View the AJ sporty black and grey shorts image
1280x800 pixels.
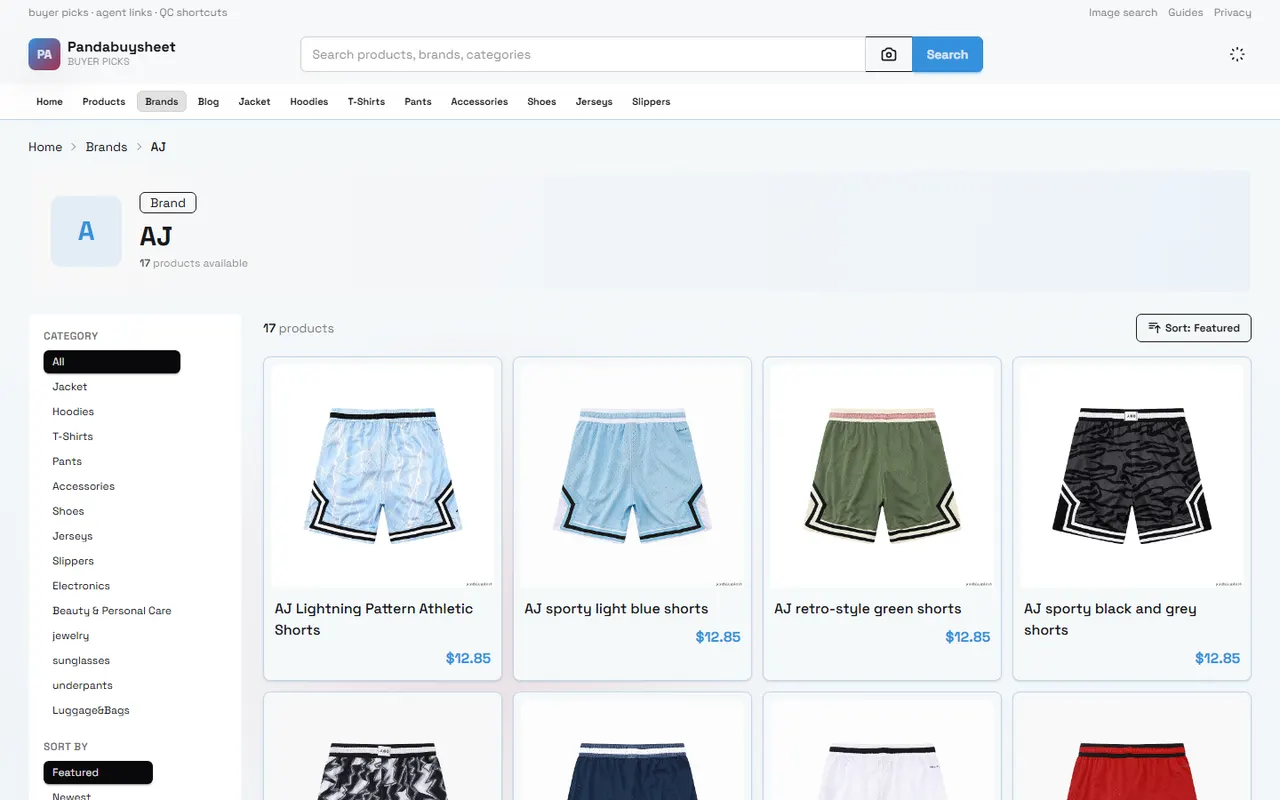[x=1132, y=476]
